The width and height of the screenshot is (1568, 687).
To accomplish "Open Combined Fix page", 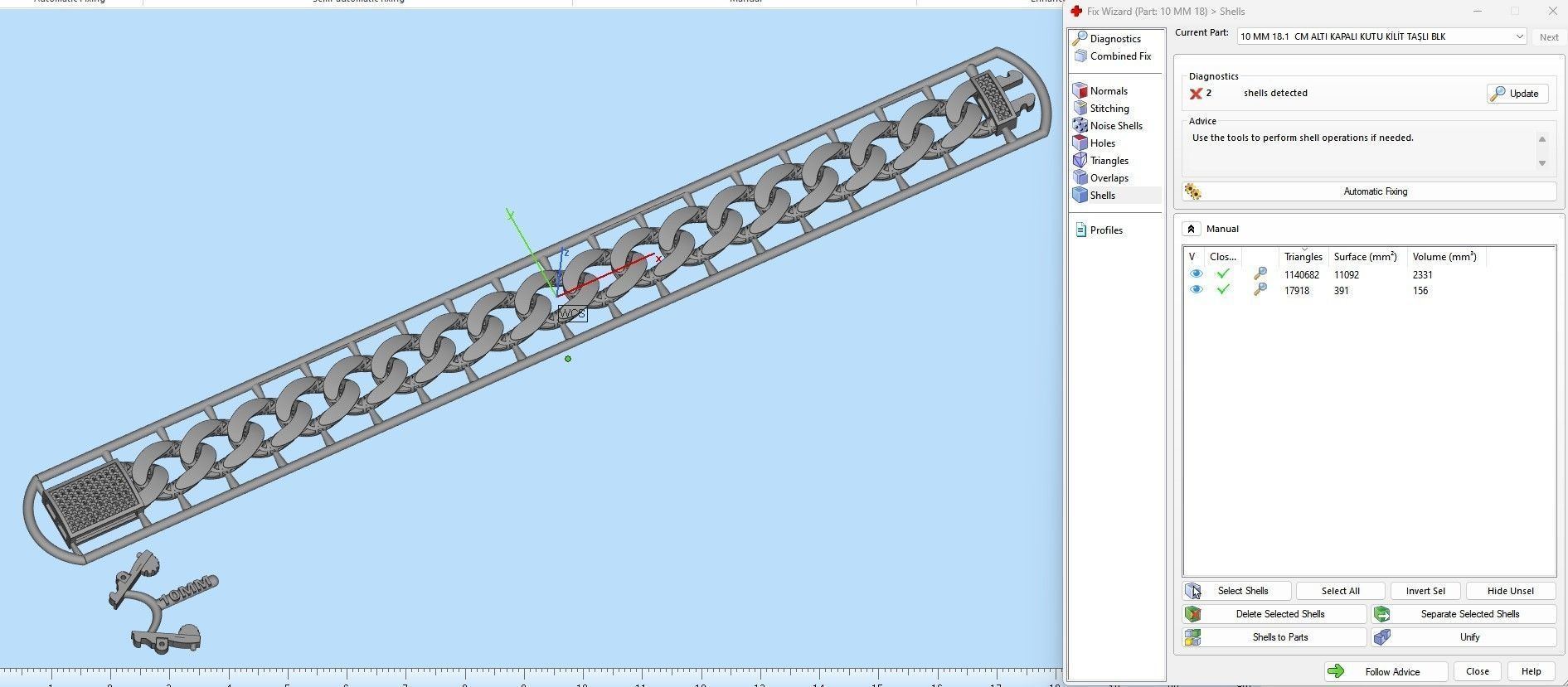I will (1120, 56).
